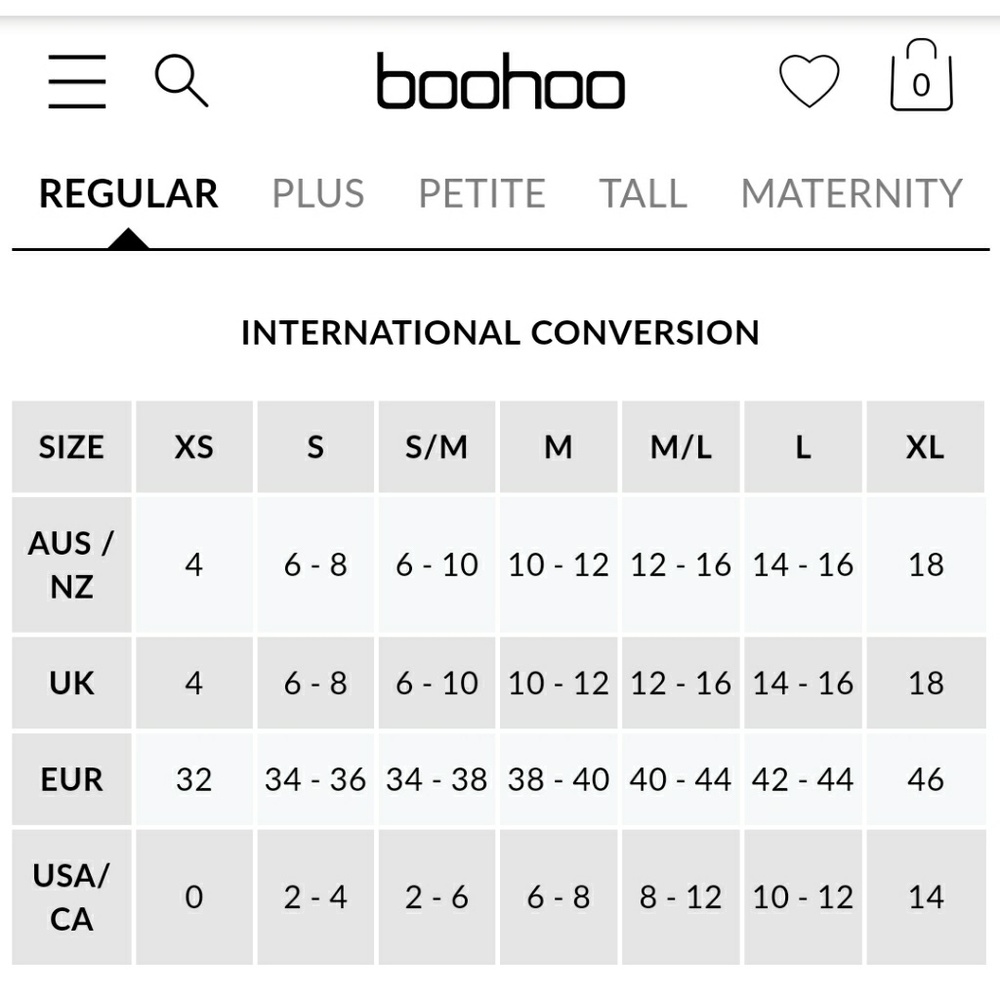
Task: Switch to the MATERNITY tab
Action: tap(851, 193)
